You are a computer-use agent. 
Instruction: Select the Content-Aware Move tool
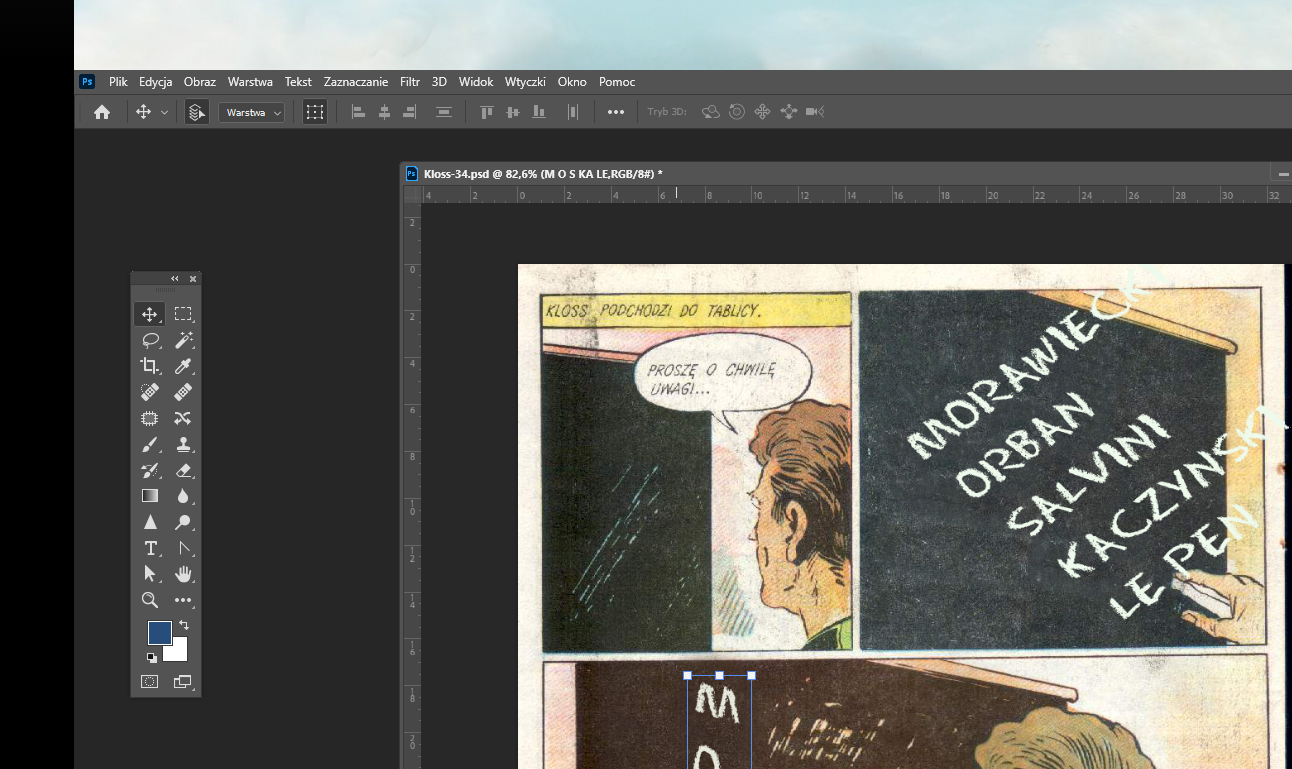coord(183,418)
